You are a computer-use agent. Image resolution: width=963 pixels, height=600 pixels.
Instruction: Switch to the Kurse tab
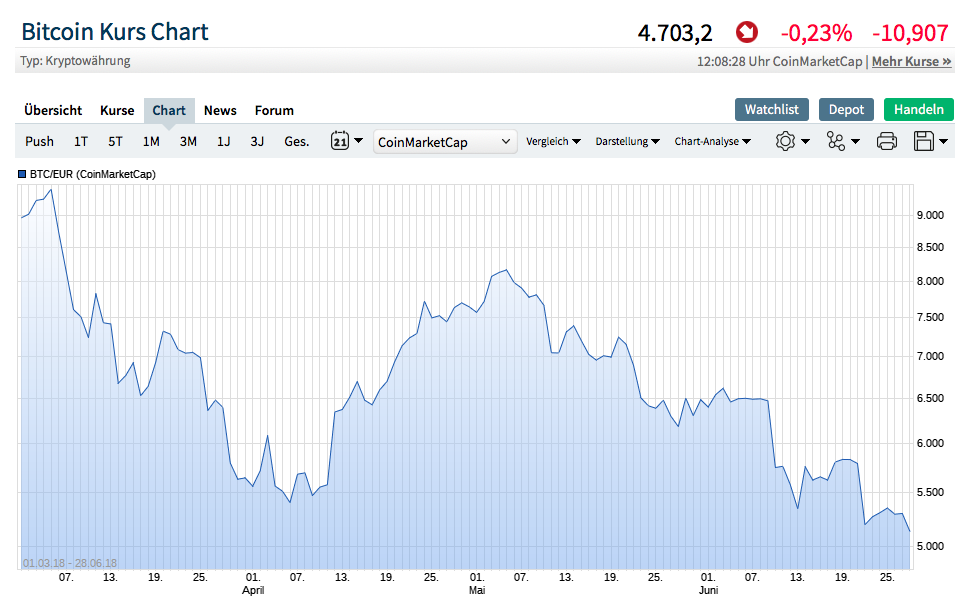click(x=117, y=111)
